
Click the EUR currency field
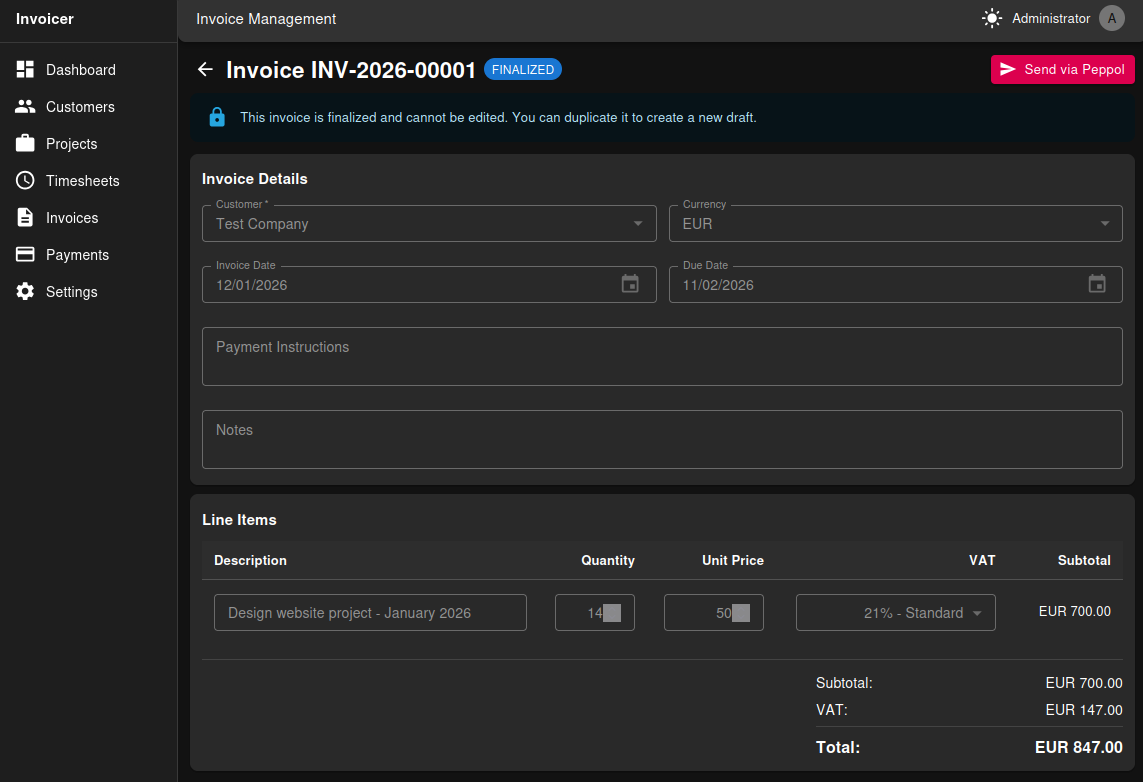[x=895, y=223]
